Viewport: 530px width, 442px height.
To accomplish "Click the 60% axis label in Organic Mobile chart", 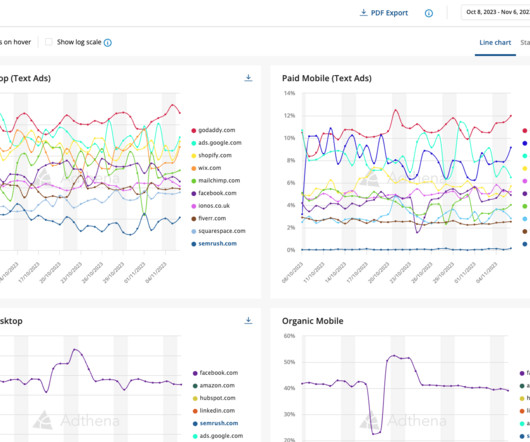I will (290, 336).
